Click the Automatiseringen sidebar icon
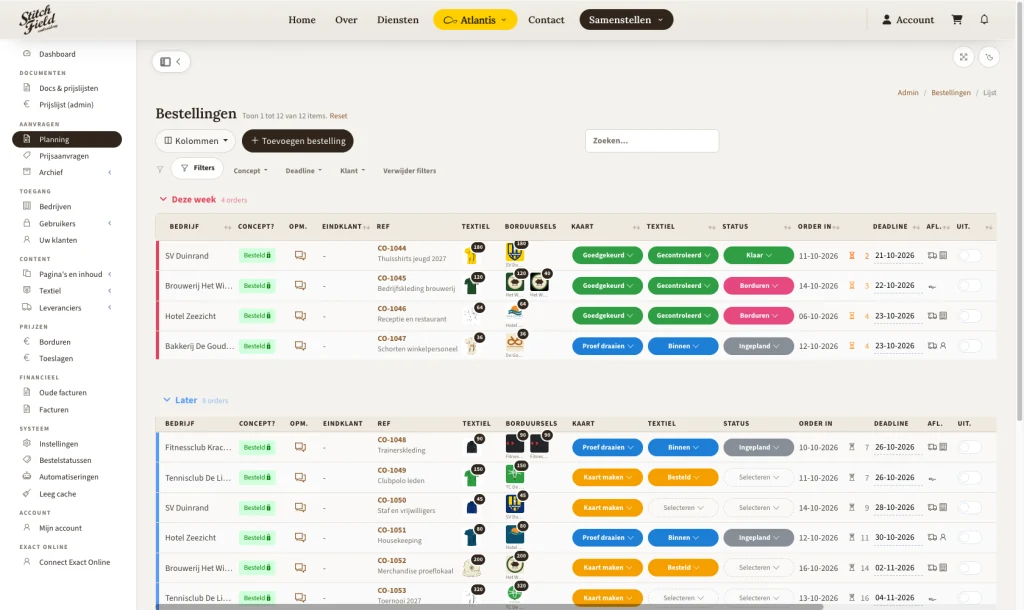The height and width of the screenshot is (610, 1024). [x=27, y=476]
